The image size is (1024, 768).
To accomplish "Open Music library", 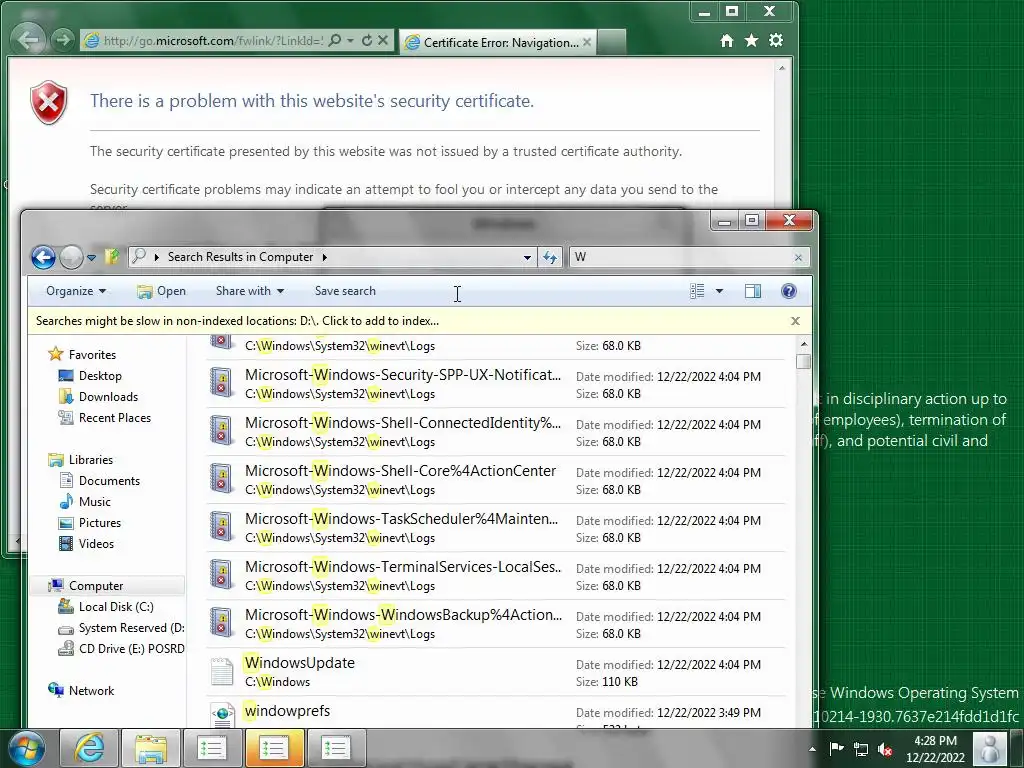I will tap(85, 502).
